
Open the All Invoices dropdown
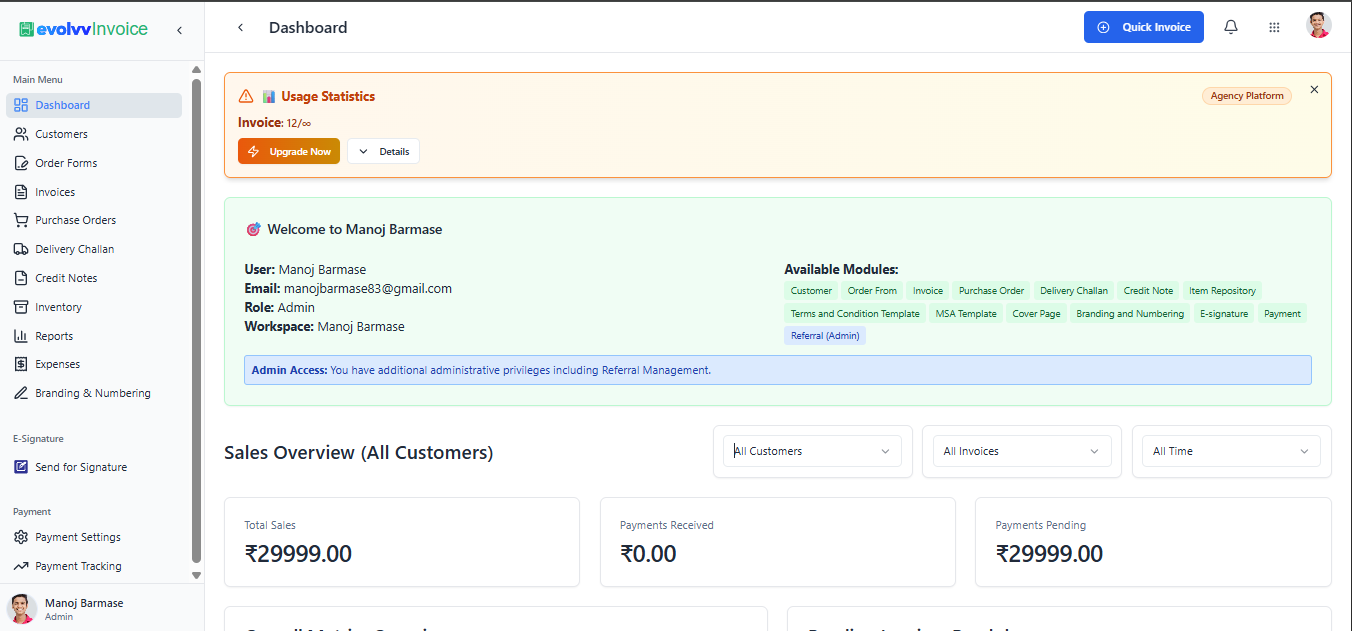[x=1022, y=451]
